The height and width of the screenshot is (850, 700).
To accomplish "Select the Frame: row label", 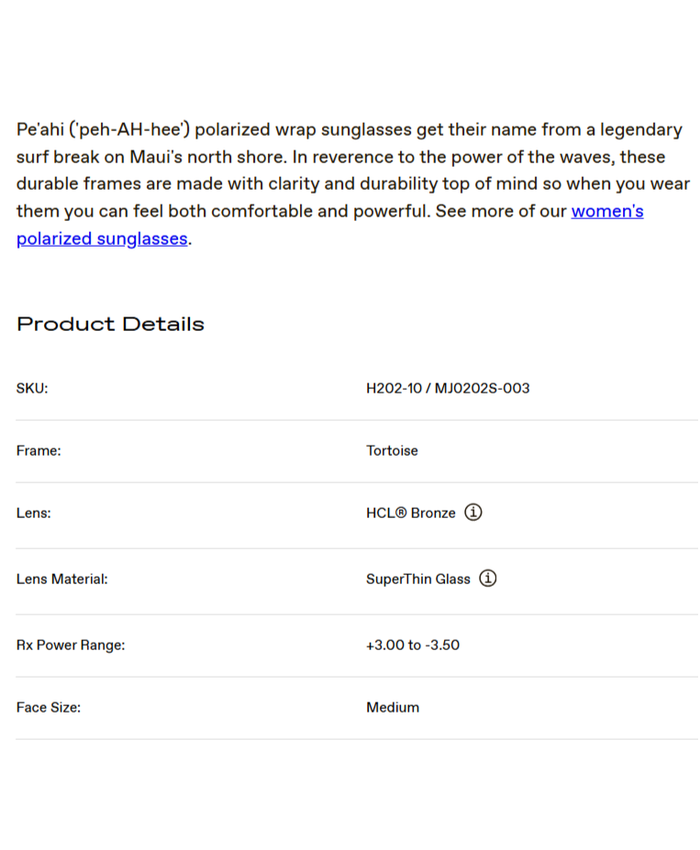I will tap(38, 451).
